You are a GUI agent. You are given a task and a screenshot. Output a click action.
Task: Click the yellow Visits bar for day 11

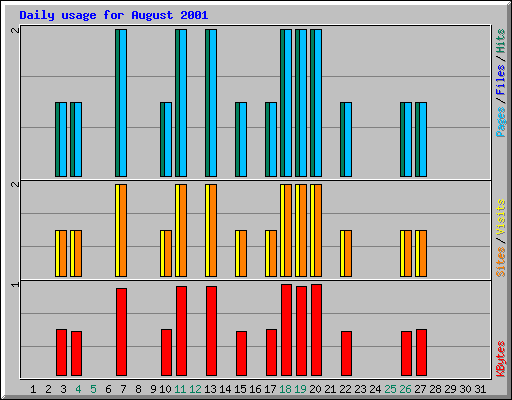[x=177, y=230]
